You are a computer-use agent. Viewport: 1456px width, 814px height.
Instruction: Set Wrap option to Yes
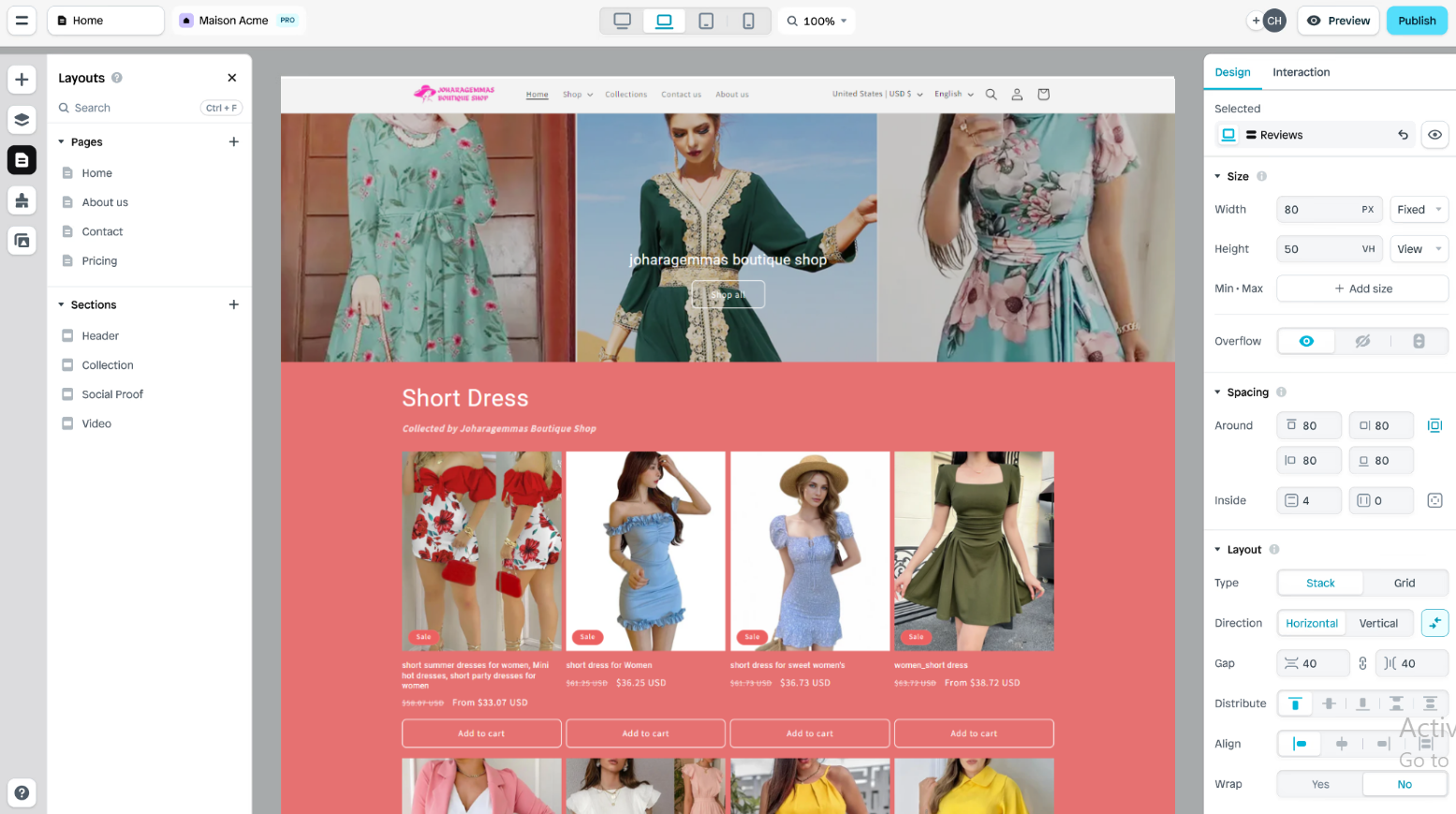(x=1320, y=784)
